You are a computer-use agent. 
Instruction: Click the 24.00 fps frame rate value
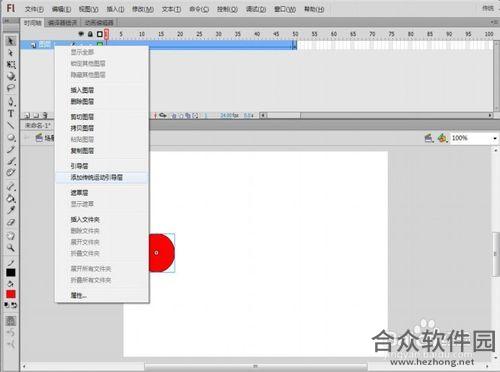229,115
